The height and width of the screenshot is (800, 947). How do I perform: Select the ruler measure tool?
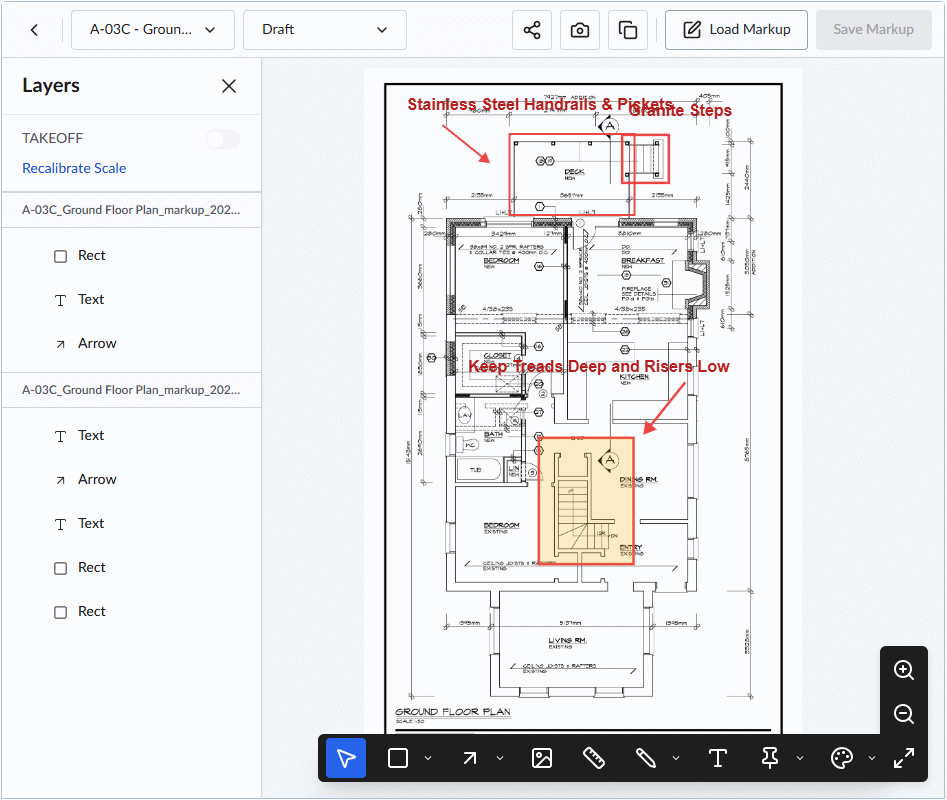(594, 758)
